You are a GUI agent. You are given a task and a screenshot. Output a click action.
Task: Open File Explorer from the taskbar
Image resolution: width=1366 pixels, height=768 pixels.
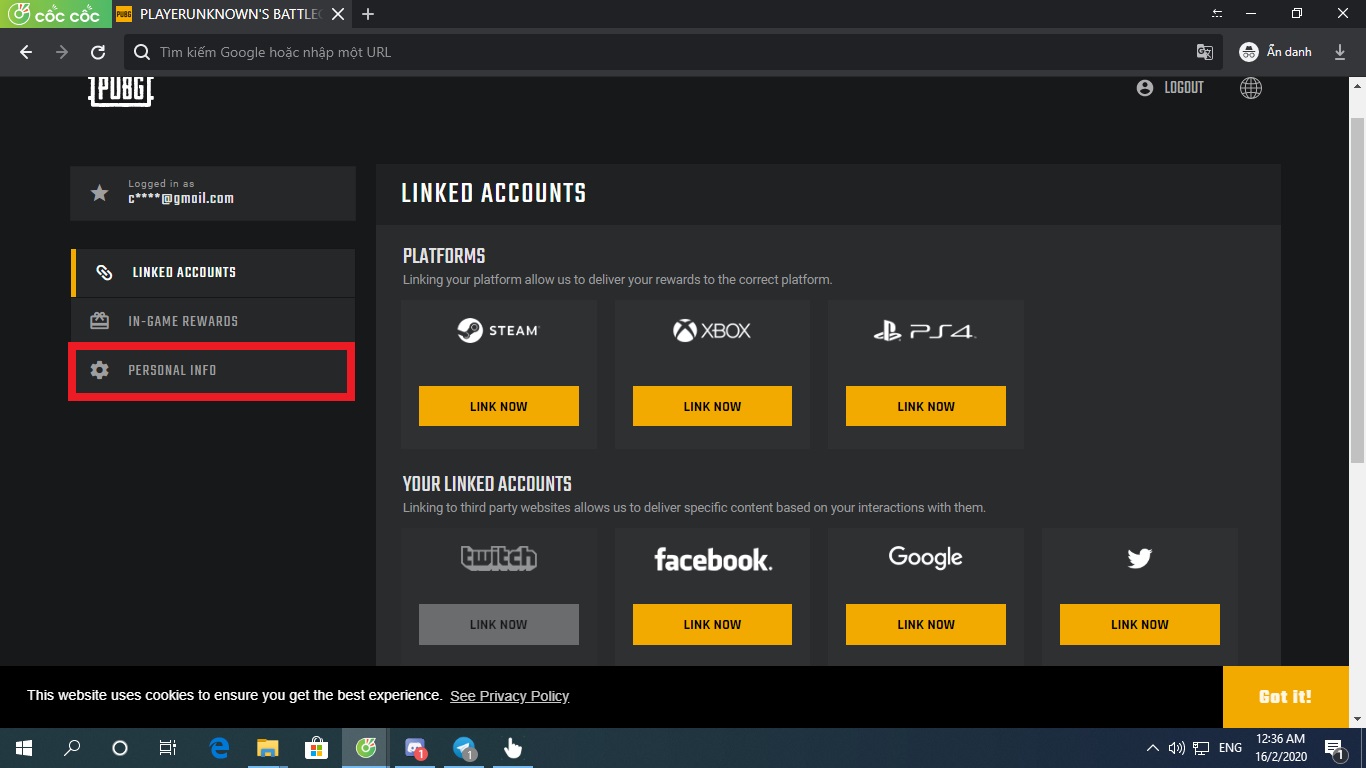tap(268, 748)
